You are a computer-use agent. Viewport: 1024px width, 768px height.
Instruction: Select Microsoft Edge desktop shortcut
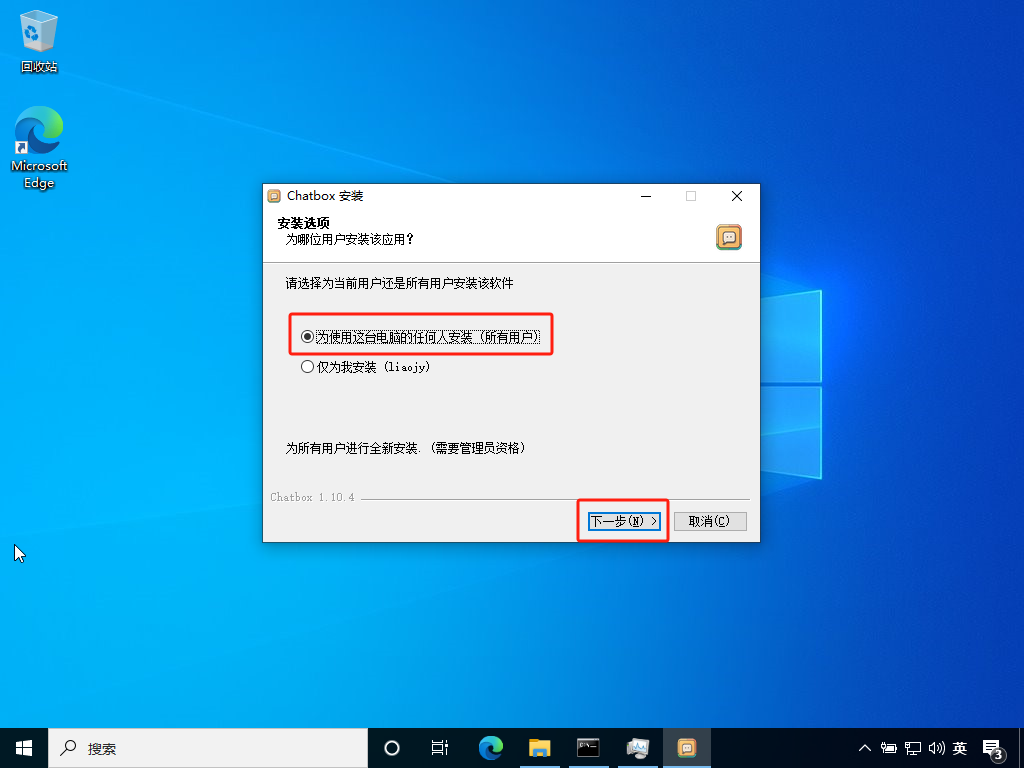[39, 148]
